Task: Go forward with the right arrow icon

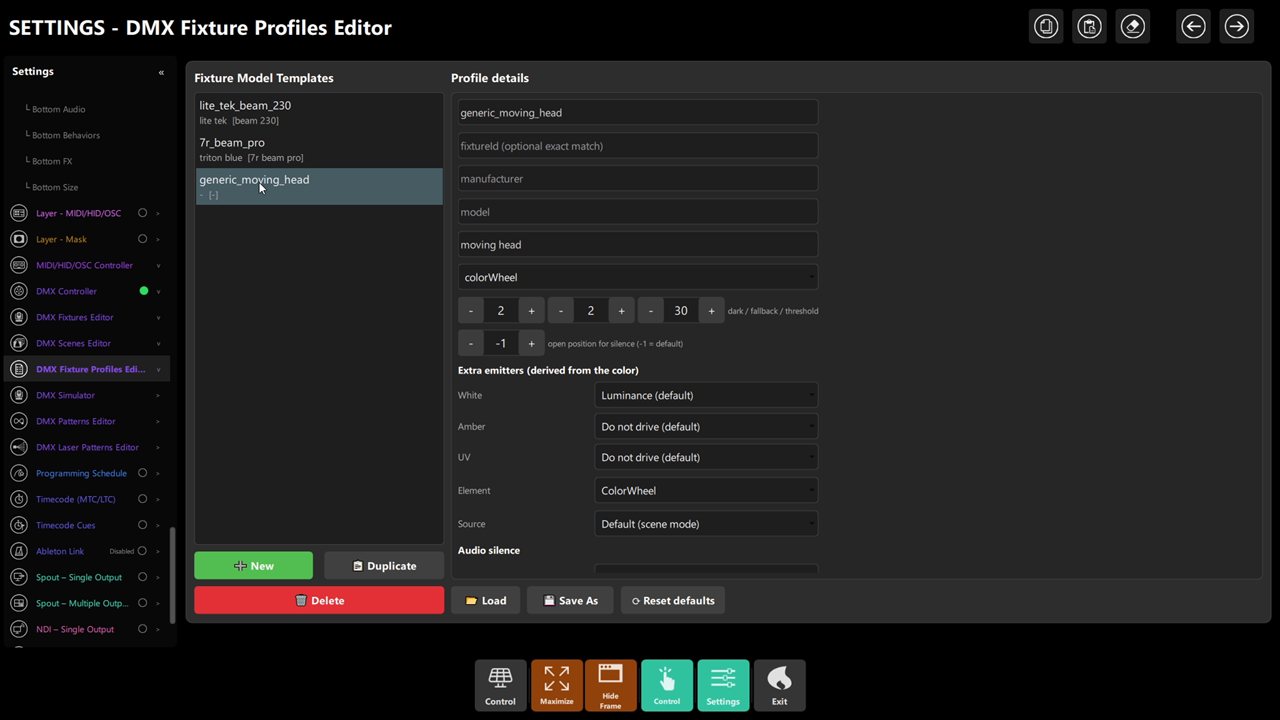Action: [x=1237, y=27]
